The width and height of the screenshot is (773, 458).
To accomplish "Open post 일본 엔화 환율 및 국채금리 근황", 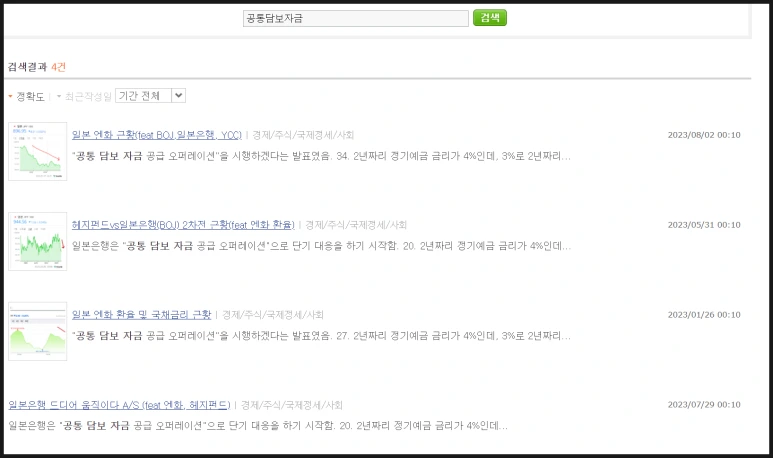I will click(x=141, y=315).
